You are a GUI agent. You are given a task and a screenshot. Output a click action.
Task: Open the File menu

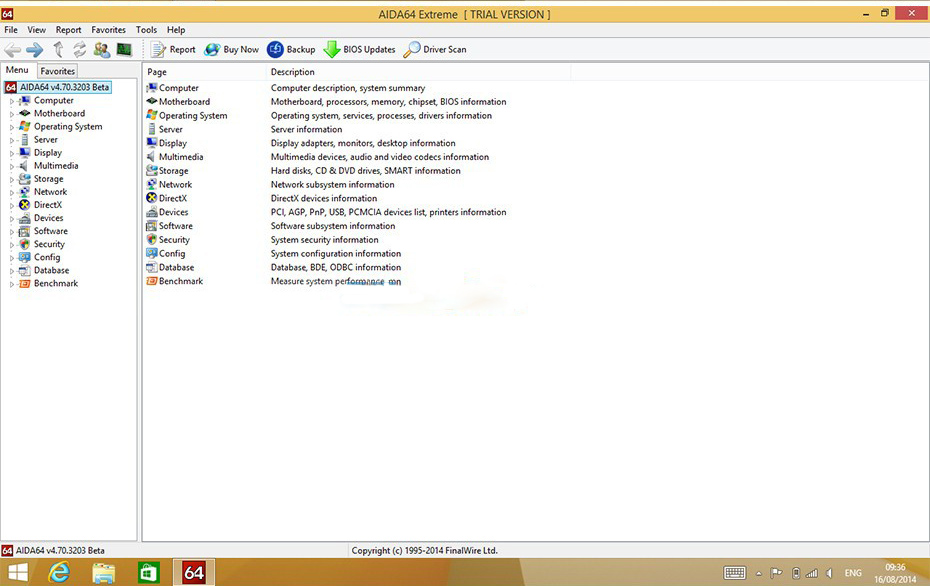coord(11,30)
